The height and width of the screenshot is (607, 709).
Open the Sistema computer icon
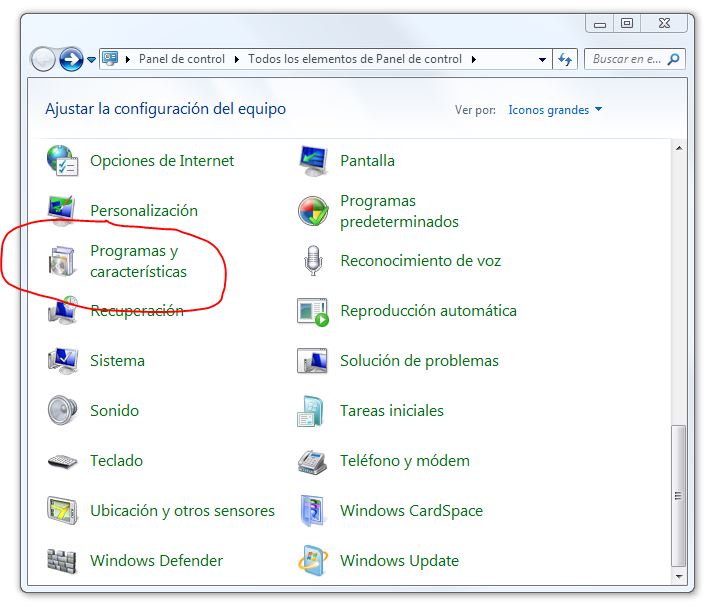(62, 360)
